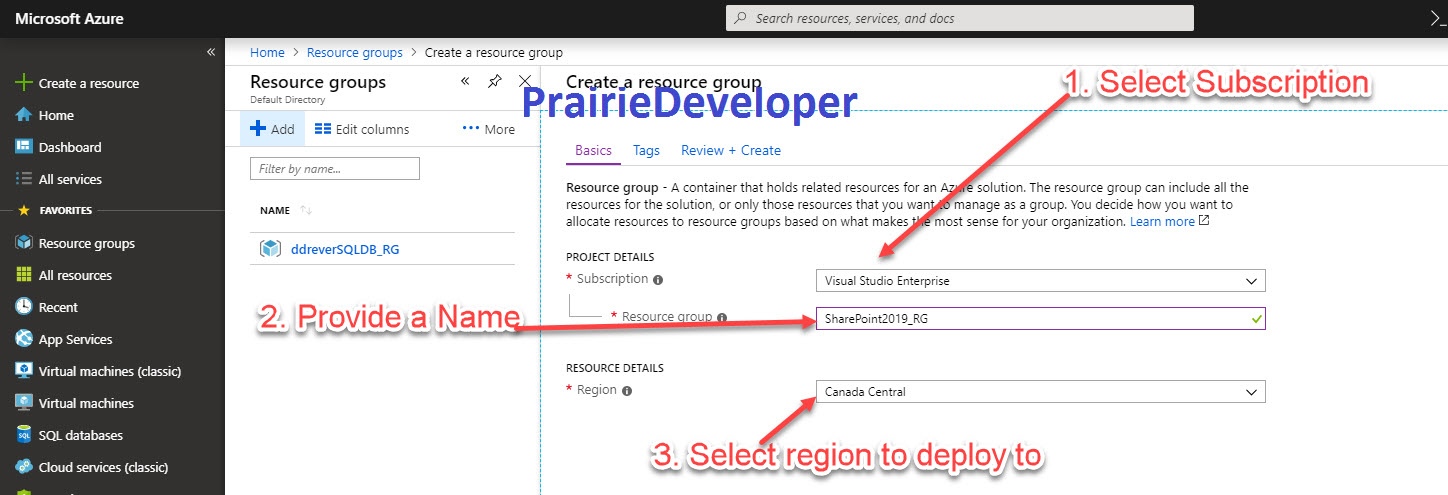The height and width of the screenshot is (495, 1448).
Task: Open Home icon in left sidebar
Action: coord(24,115)
